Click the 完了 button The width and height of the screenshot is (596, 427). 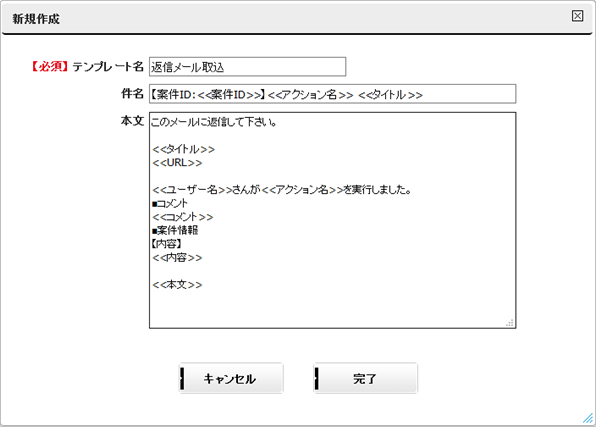click(365, 378)
